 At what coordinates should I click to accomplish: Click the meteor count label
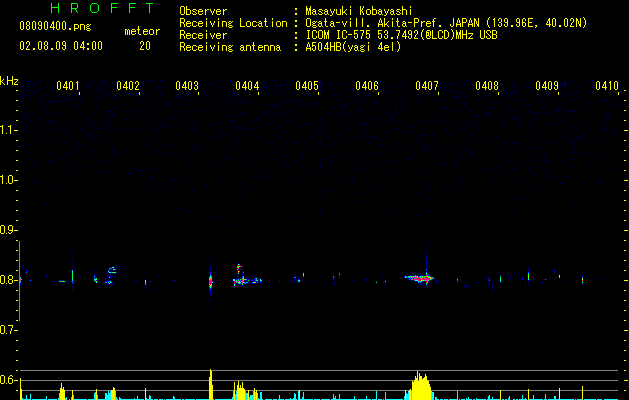(142, 31)
